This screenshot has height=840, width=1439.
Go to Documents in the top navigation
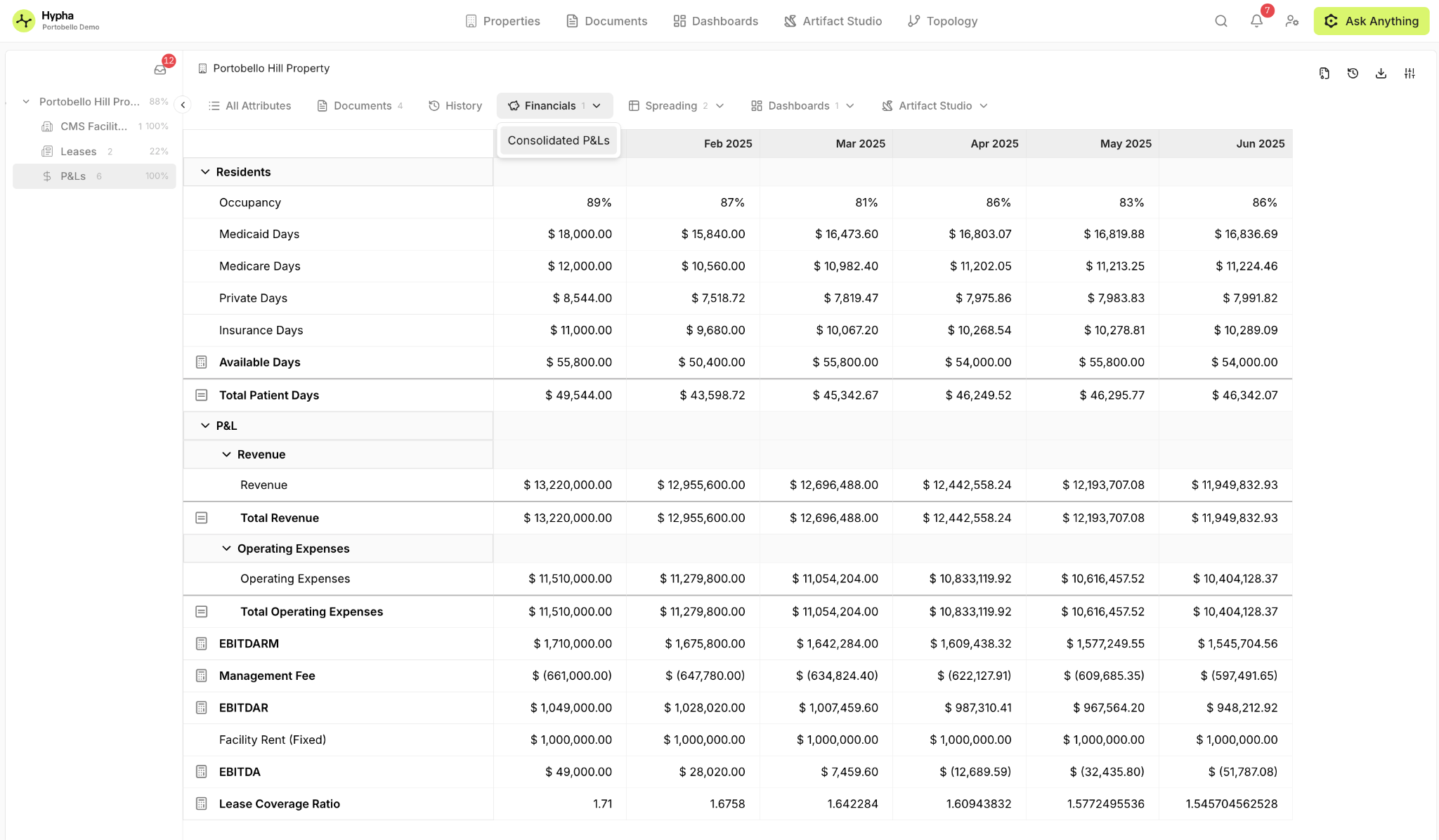tap(607, 21)
